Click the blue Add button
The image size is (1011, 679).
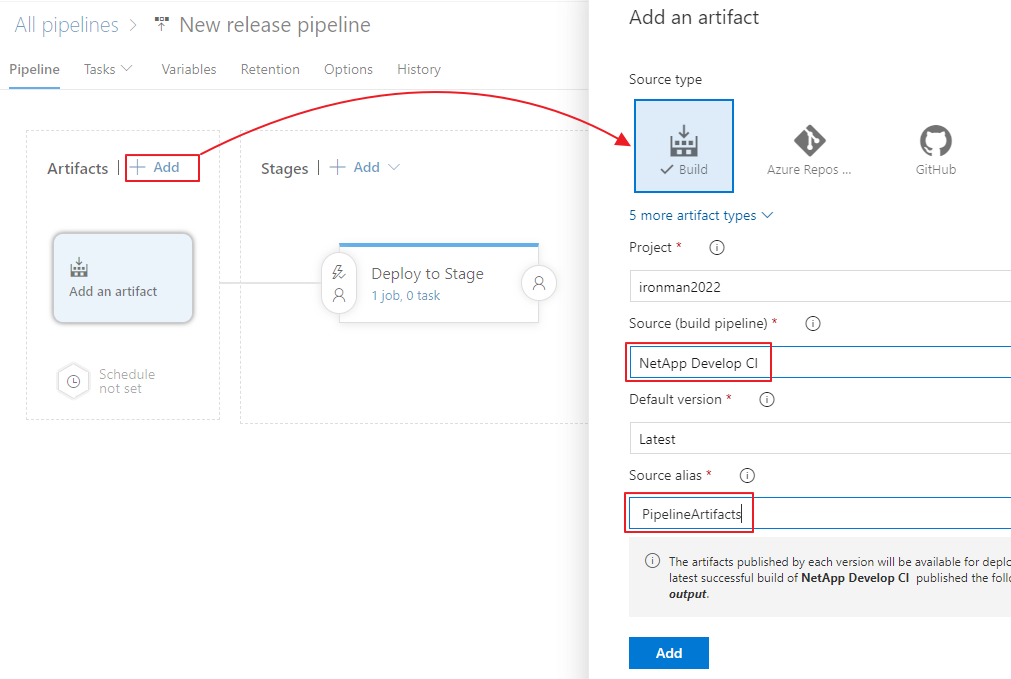point(668,653)
